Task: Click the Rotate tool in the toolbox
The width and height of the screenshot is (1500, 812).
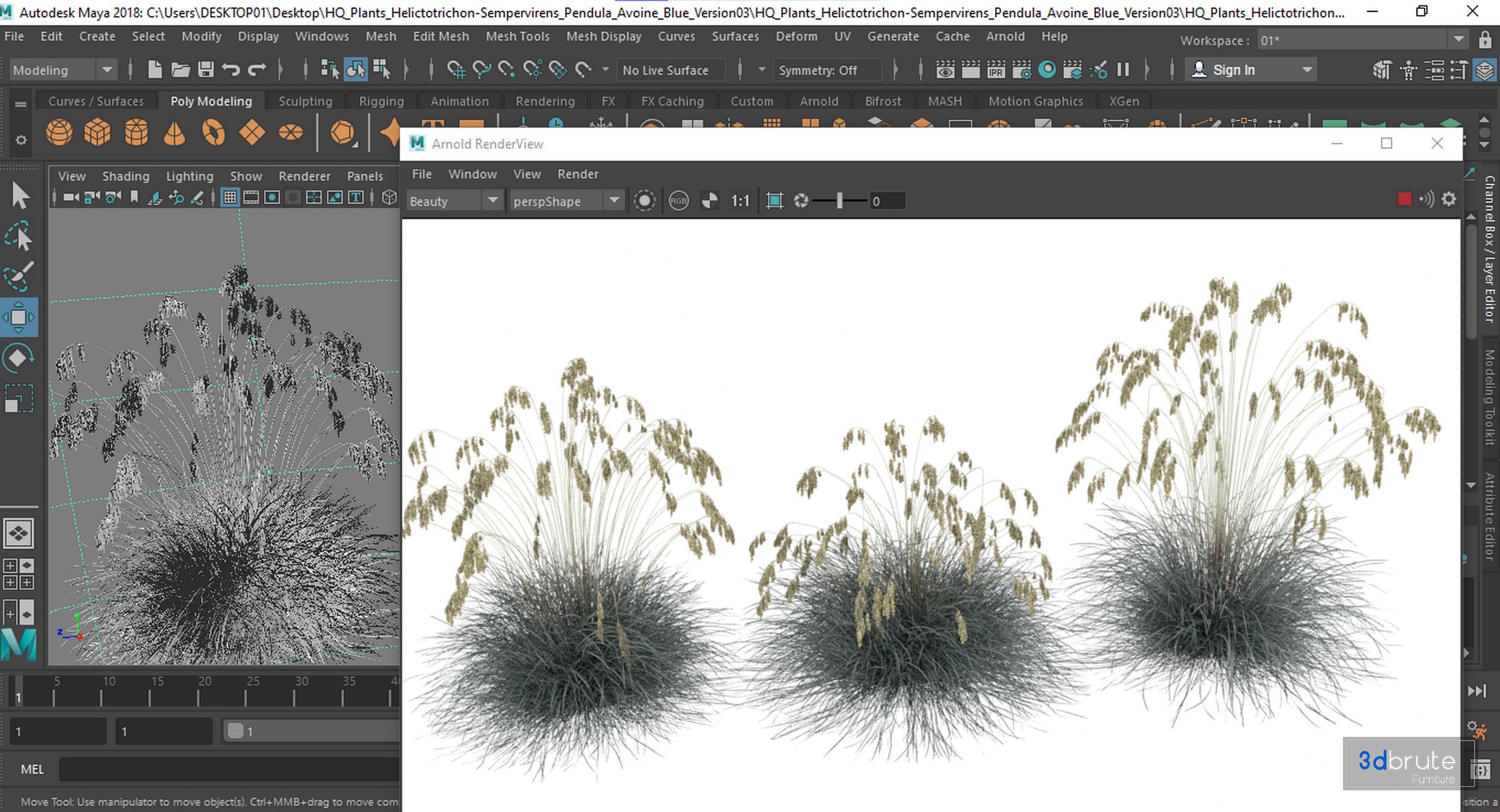Action: click(19, 357)
